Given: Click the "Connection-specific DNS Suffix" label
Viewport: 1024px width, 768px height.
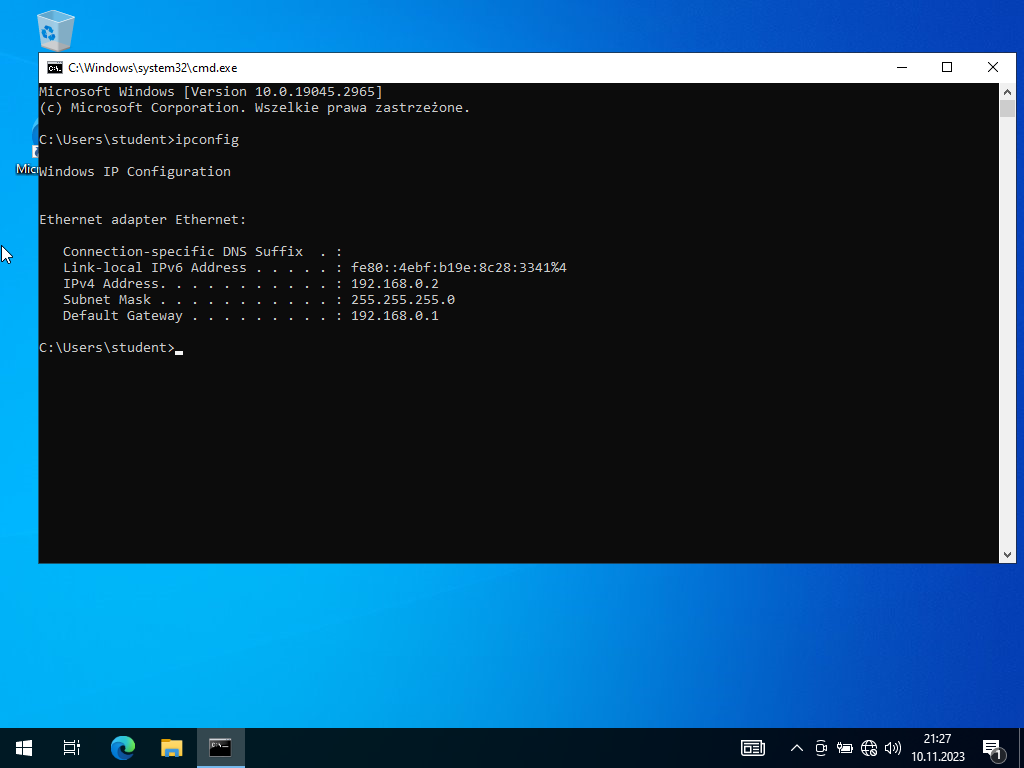Looking at the screenshot, I should 183,252.
